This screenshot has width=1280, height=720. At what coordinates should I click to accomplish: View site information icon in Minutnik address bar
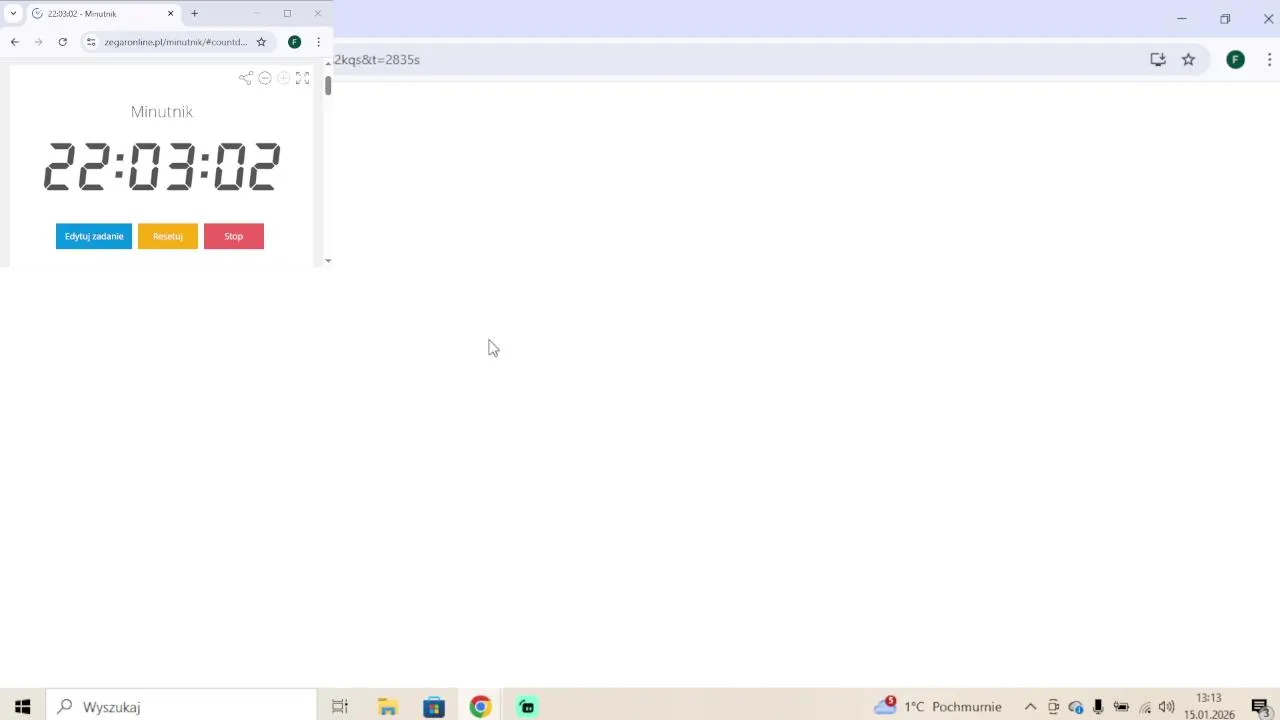[91, 42]
